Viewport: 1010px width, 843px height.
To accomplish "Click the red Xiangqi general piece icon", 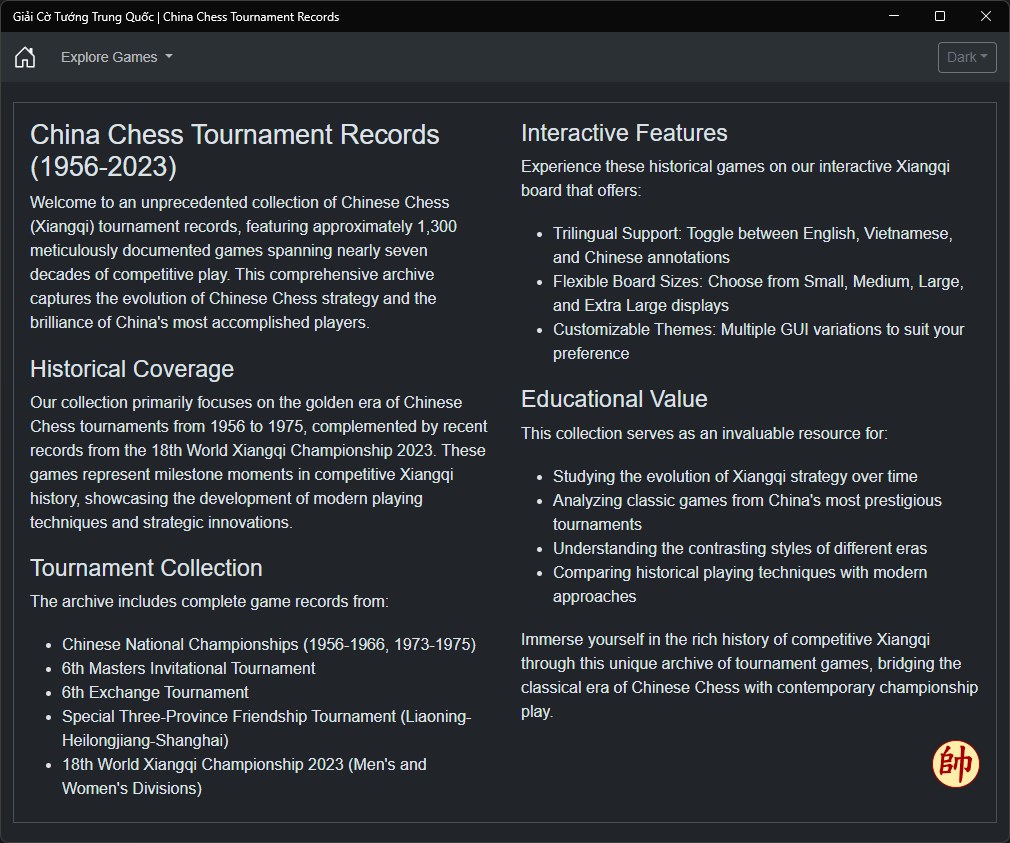I will [955, 765].
